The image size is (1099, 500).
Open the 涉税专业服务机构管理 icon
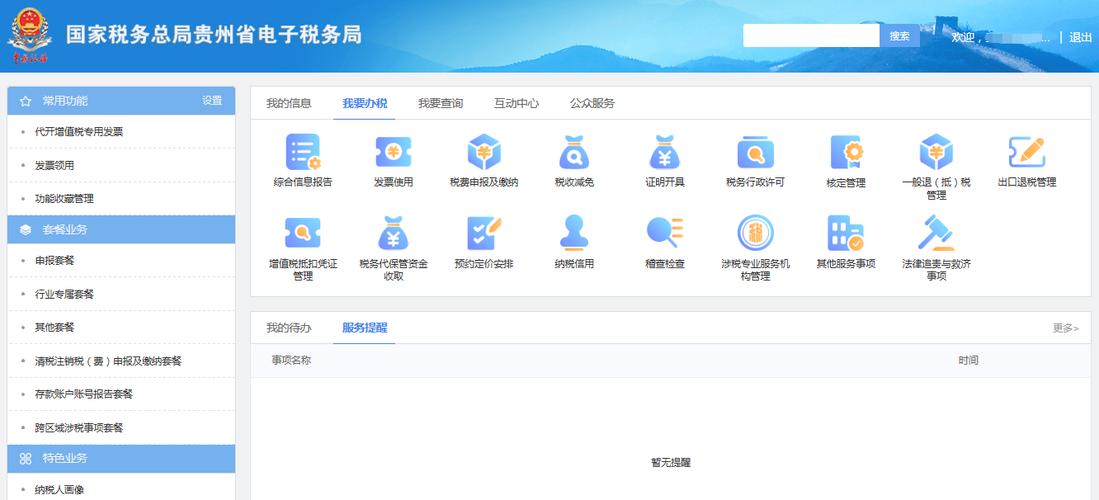coord(755,233)
